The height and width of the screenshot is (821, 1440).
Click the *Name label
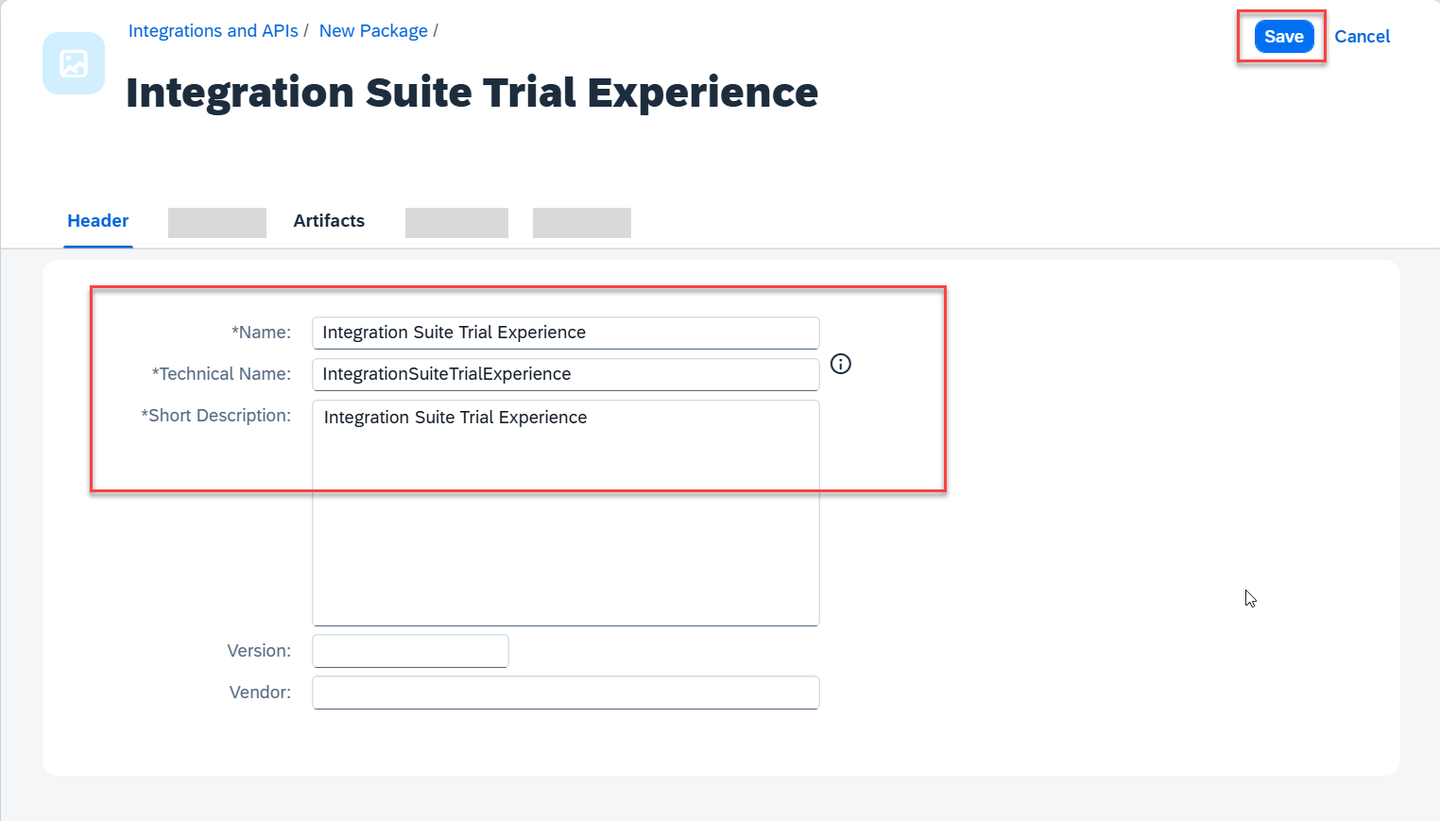pyautogui.click(x=261, y=331)
